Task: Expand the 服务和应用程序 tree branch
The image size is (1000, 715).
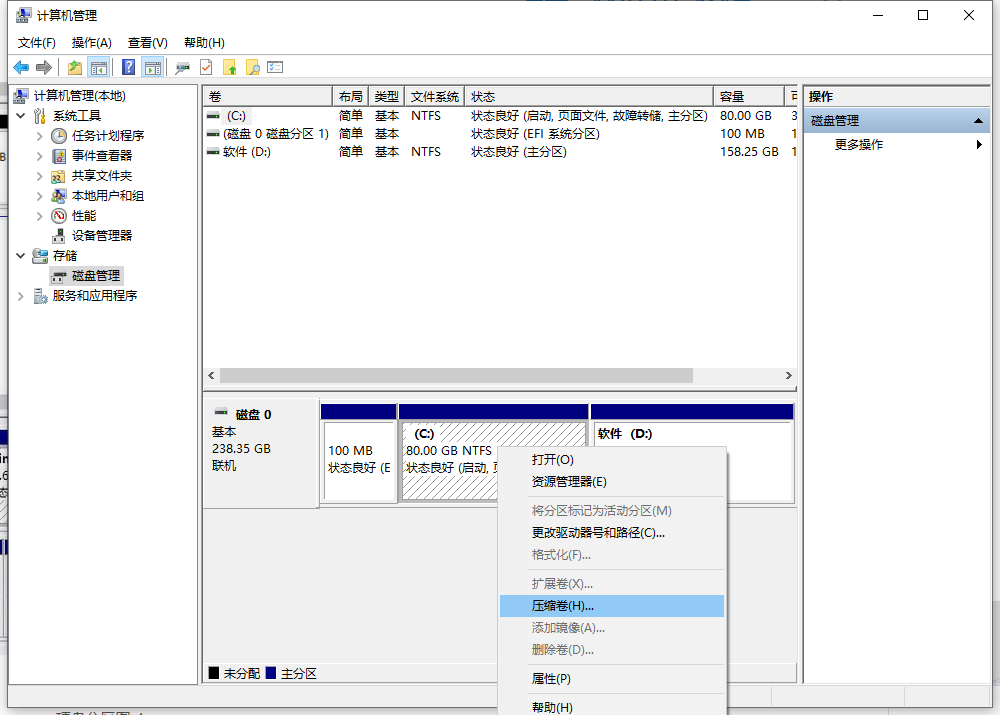Action: click(20, 295)
